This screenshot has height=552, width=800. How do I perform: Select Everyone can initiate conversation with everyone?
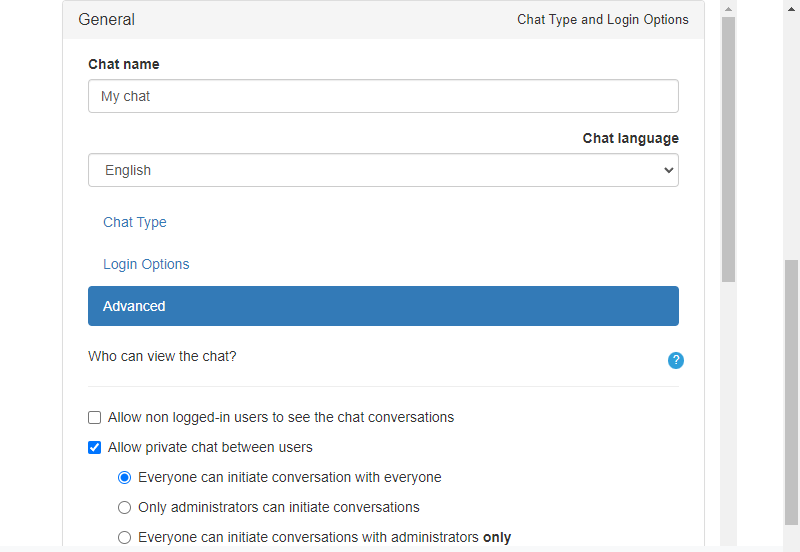point(125,477)
